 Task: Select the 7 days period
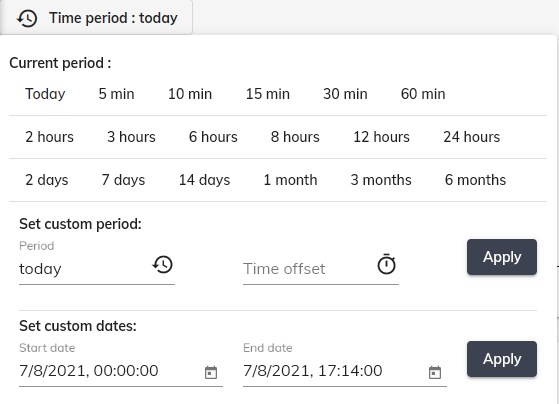123,180
